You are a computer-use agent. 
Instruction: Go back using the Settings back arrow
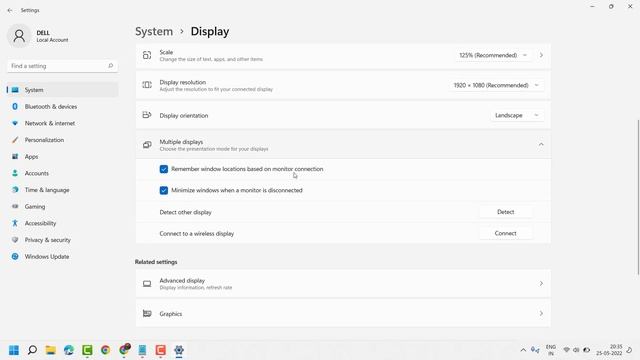pos(10,10)
